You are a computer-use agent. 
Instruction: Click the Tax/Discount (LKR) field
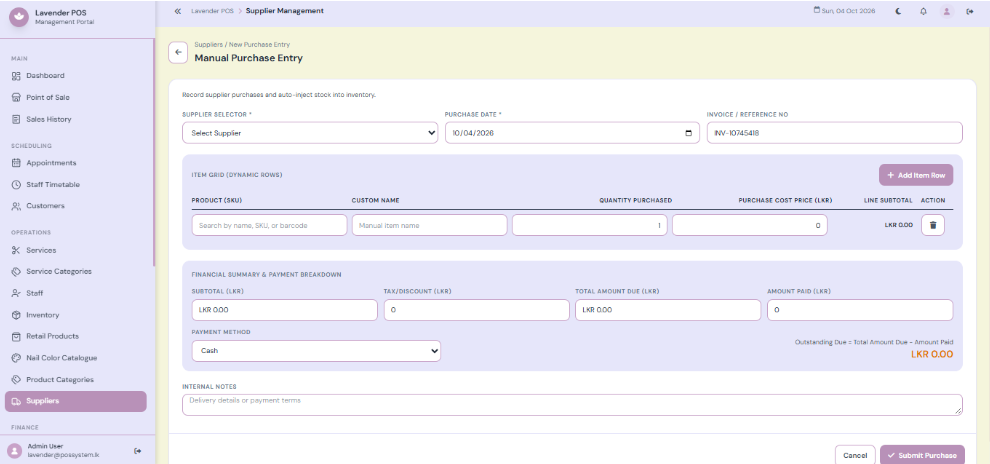point(477,310)
